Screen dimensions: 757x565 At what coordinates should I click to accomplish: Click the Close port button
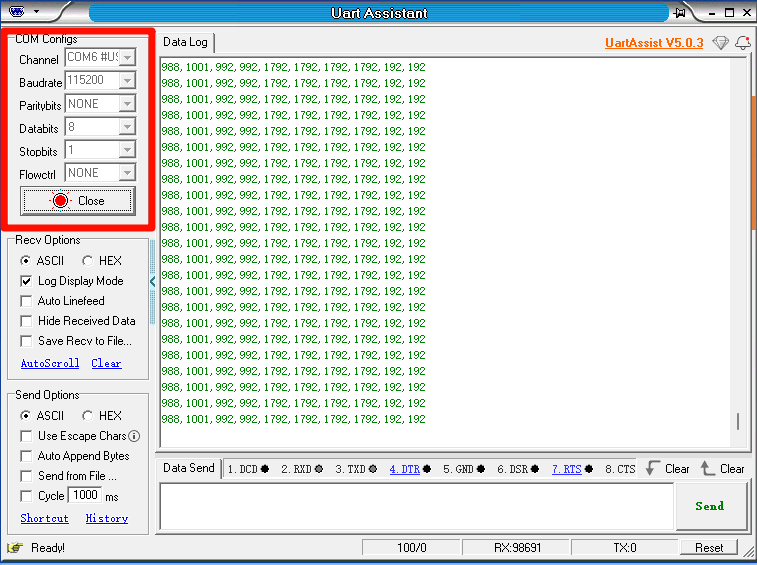(x=78, y=201)
